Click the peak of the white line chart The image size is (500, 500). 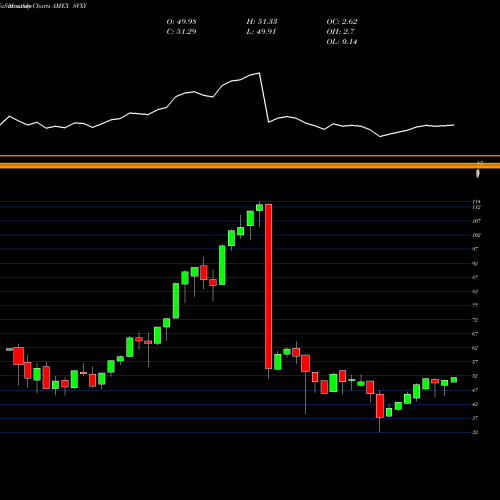259,73
